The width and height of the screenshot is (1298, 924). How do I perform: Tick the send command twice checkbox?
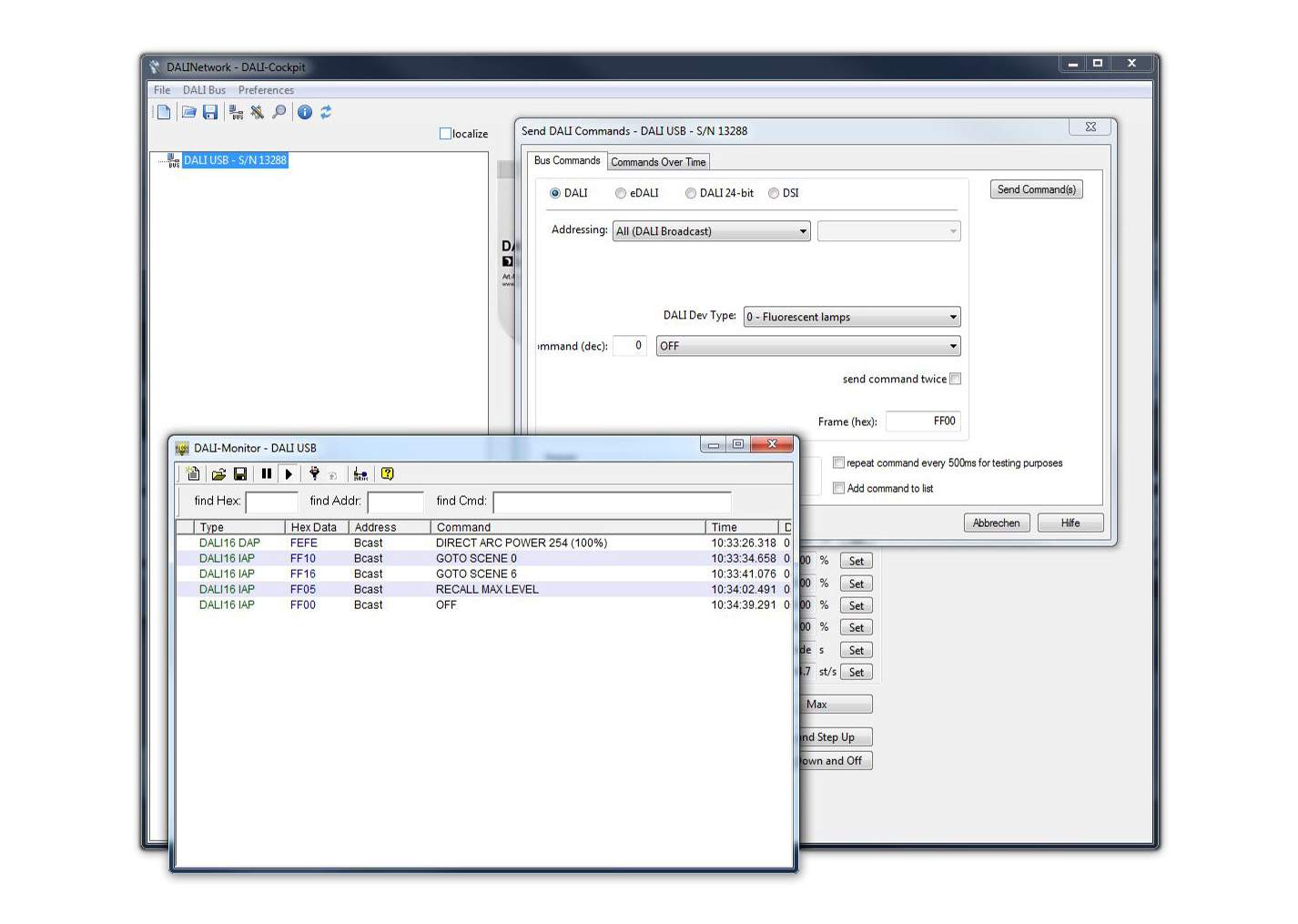click(955, 379)
